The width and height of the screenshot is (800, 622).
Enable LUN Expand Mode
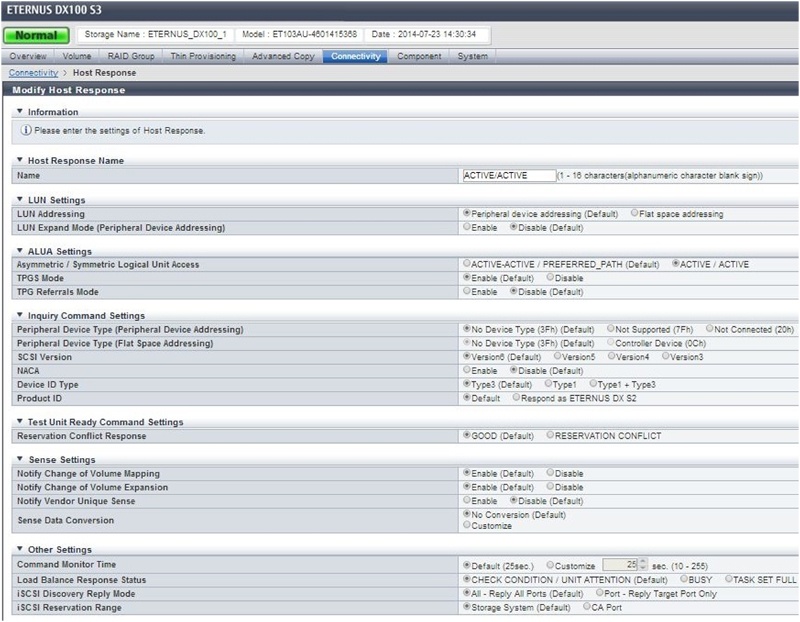point(466,227)
